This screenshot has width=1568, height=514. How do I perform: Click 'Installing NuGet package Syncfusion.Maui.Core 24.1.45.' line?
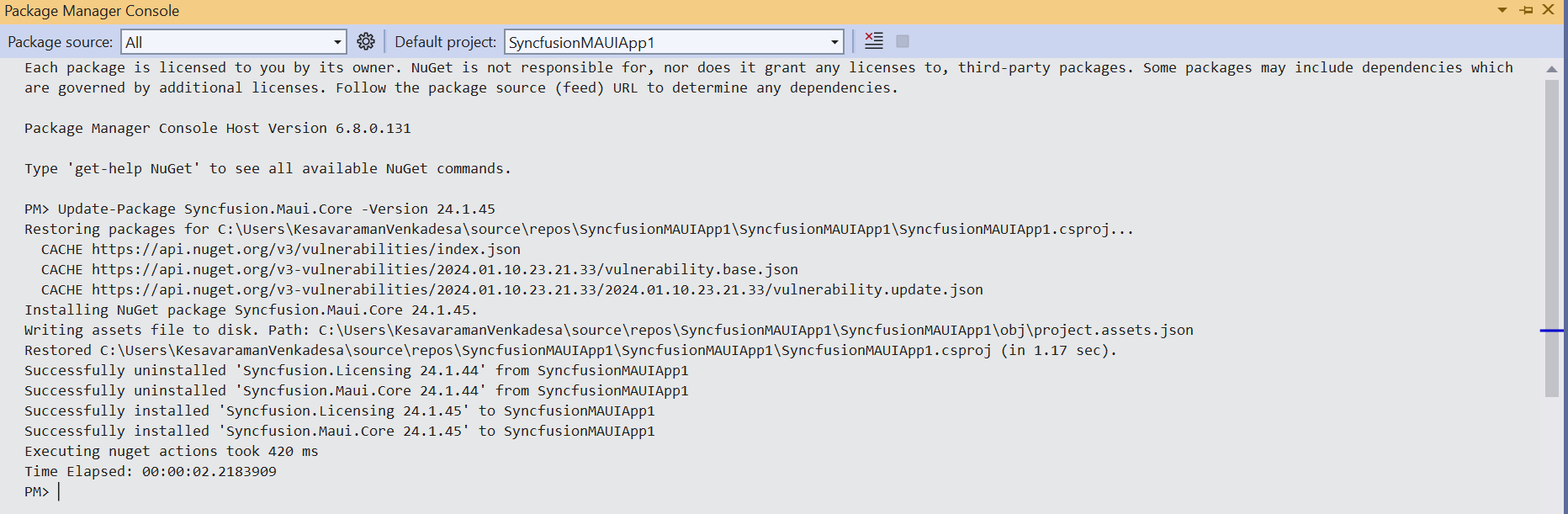point(251,310)
